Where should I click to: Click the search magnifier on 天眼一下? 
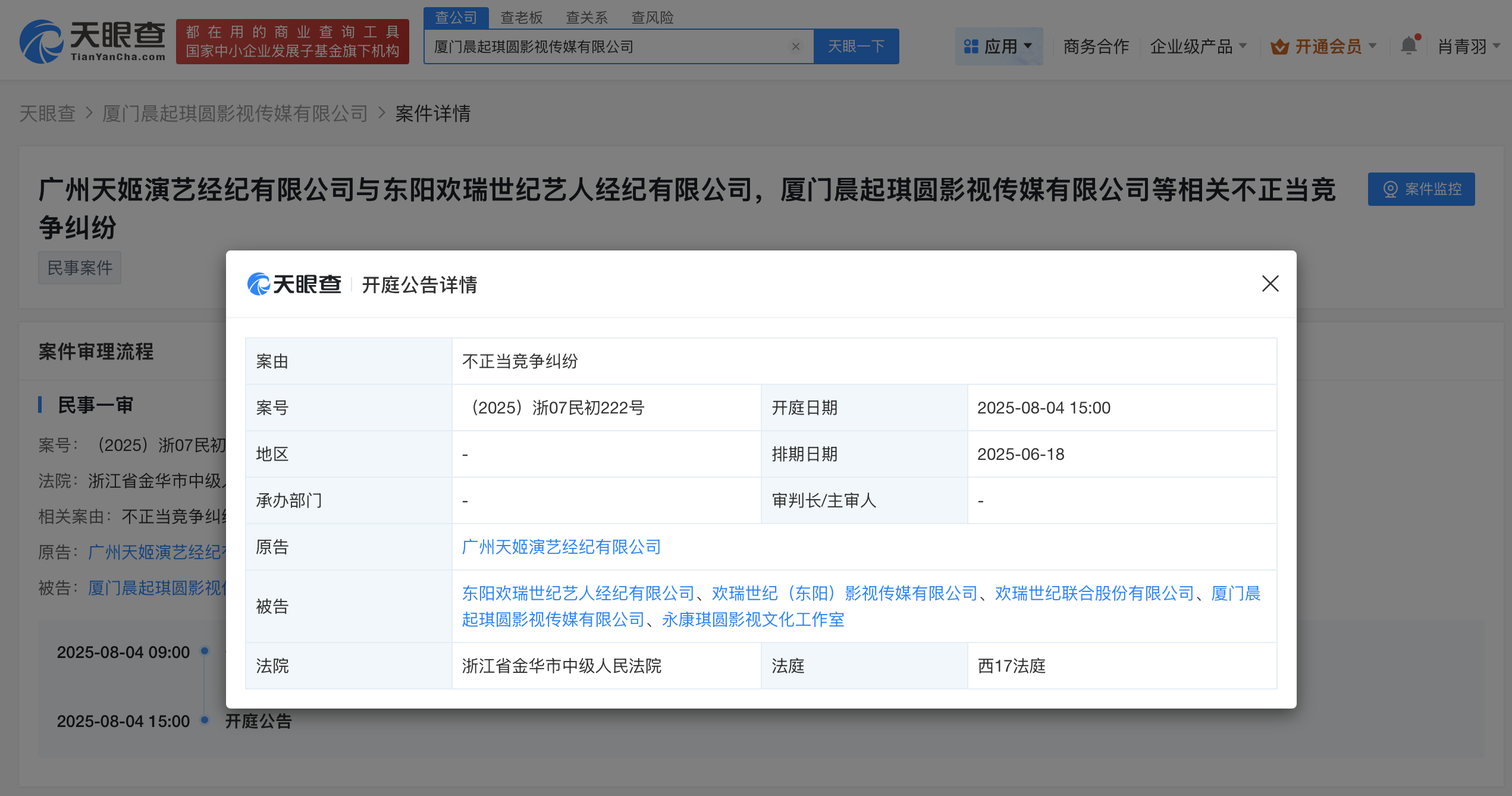pos(857,46)
